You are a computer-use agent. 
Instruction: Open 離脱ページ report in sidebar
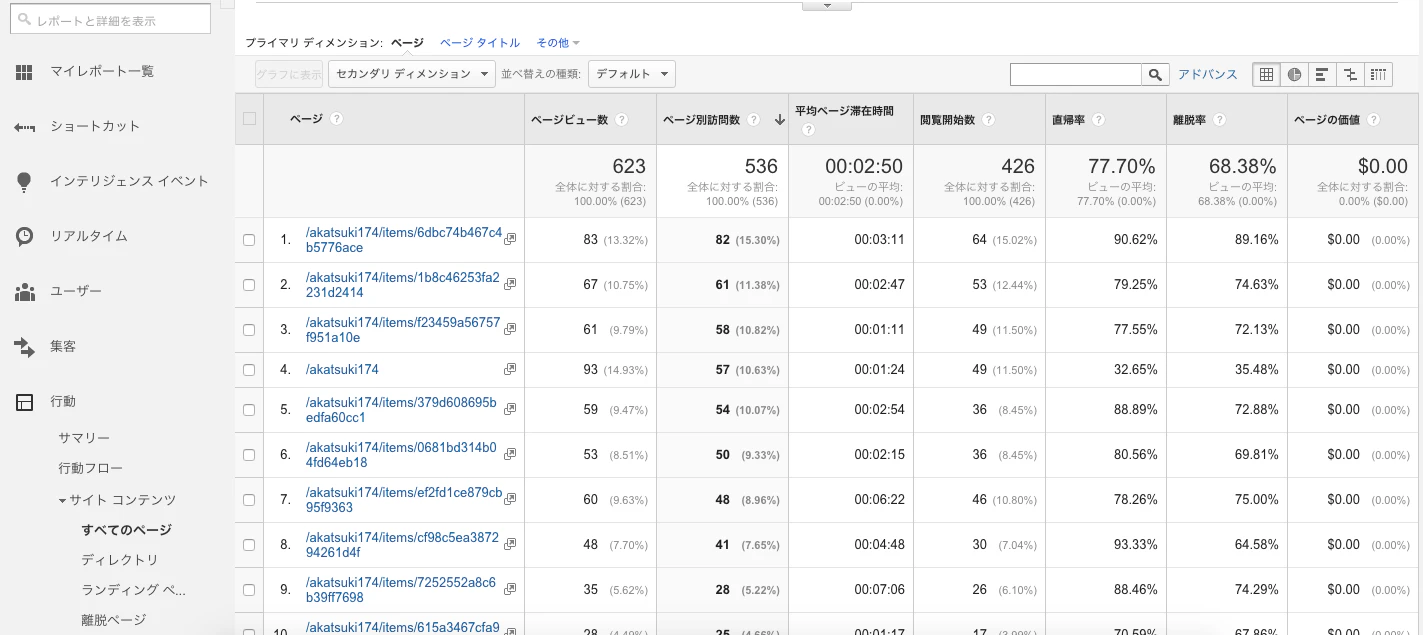[x=114, y=620]
